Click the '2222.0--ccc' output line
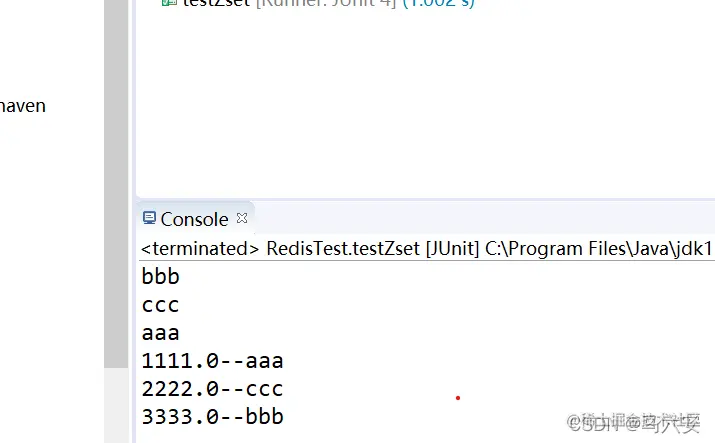715x443 pixels. pos(212,389)
